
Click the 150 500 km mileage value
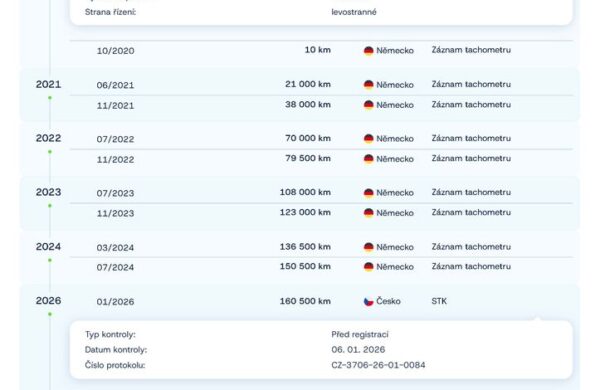tap(305, 266)
